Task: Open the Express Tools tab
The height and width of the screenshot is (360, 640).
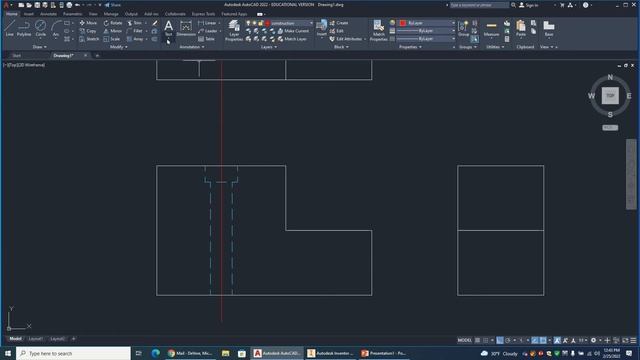Action: [203, 14]
